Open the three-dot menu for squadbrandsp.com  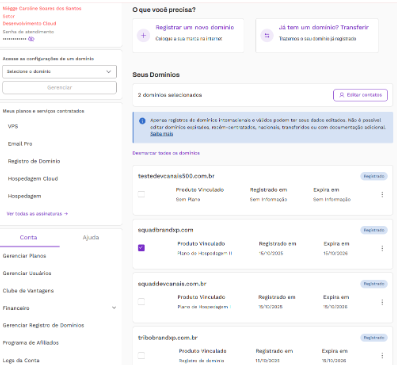click(382, 248)
